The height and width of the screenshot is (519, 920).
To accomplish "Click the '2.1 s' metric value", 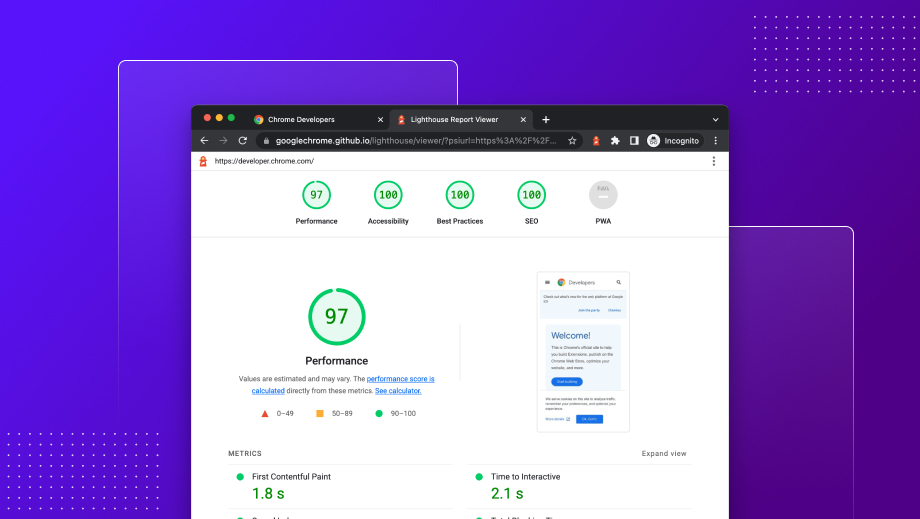I will (507, 494).
